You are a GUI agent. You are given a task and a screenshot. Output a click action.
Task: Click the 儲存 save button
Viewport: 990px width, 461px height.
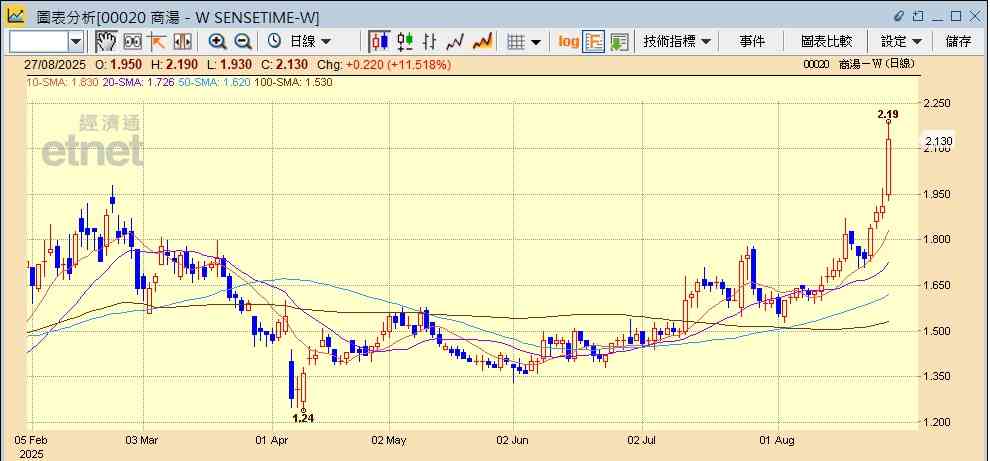coord(958,42)
